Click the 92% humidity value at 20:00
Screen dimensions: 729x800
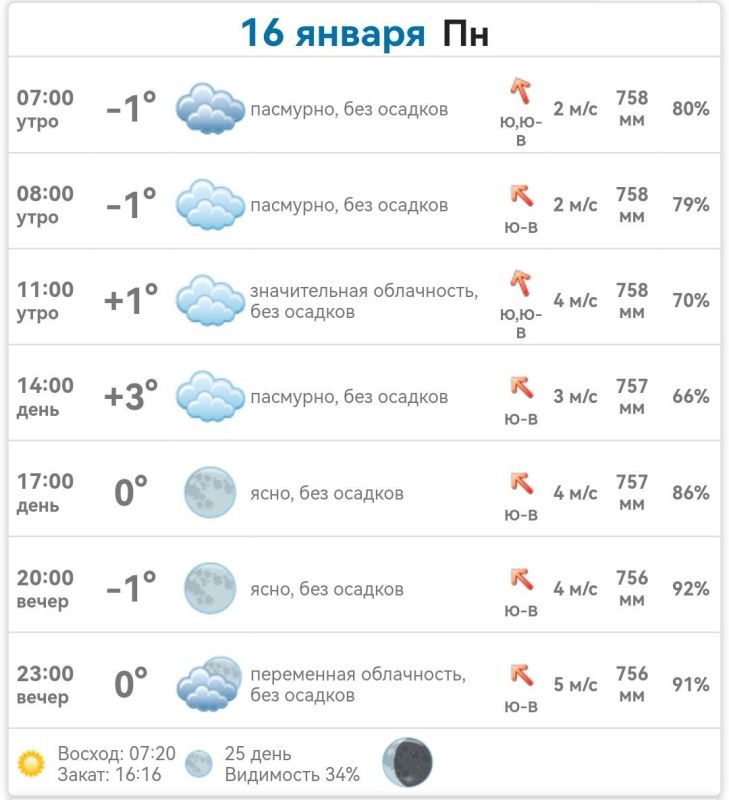[x=690, y=588]
